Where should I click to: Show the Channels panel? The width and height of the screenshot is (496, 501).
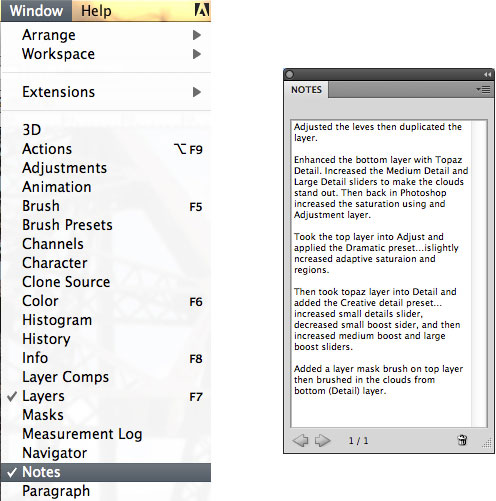click(x=106, y=244)
